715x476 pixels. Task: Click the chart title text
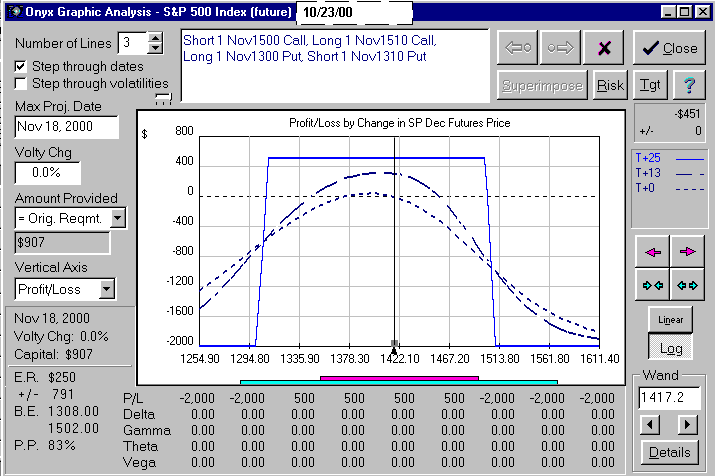point(399,123)
